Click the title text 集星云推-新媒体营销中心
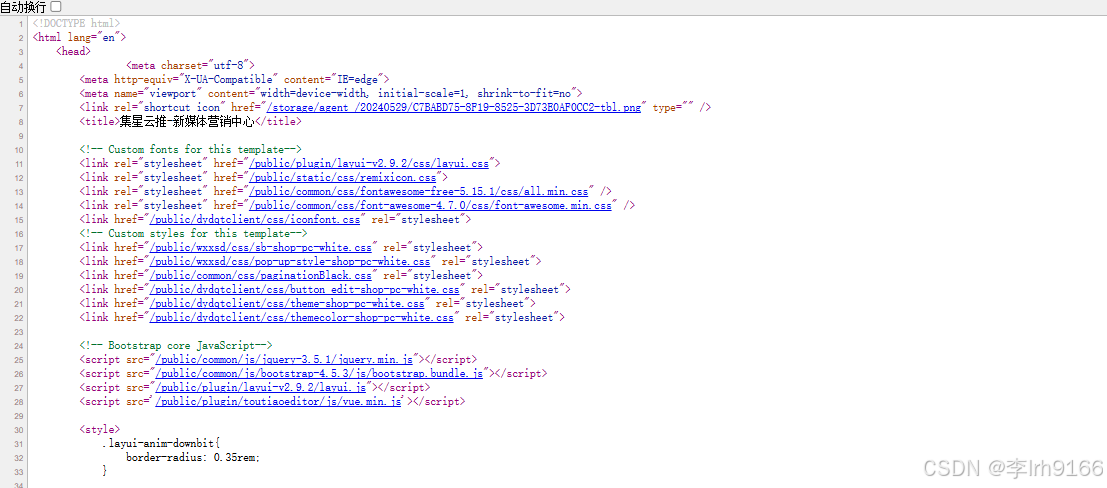Image resolution: width=1107 pixels, height=488 pixels. tap(186, 121)
